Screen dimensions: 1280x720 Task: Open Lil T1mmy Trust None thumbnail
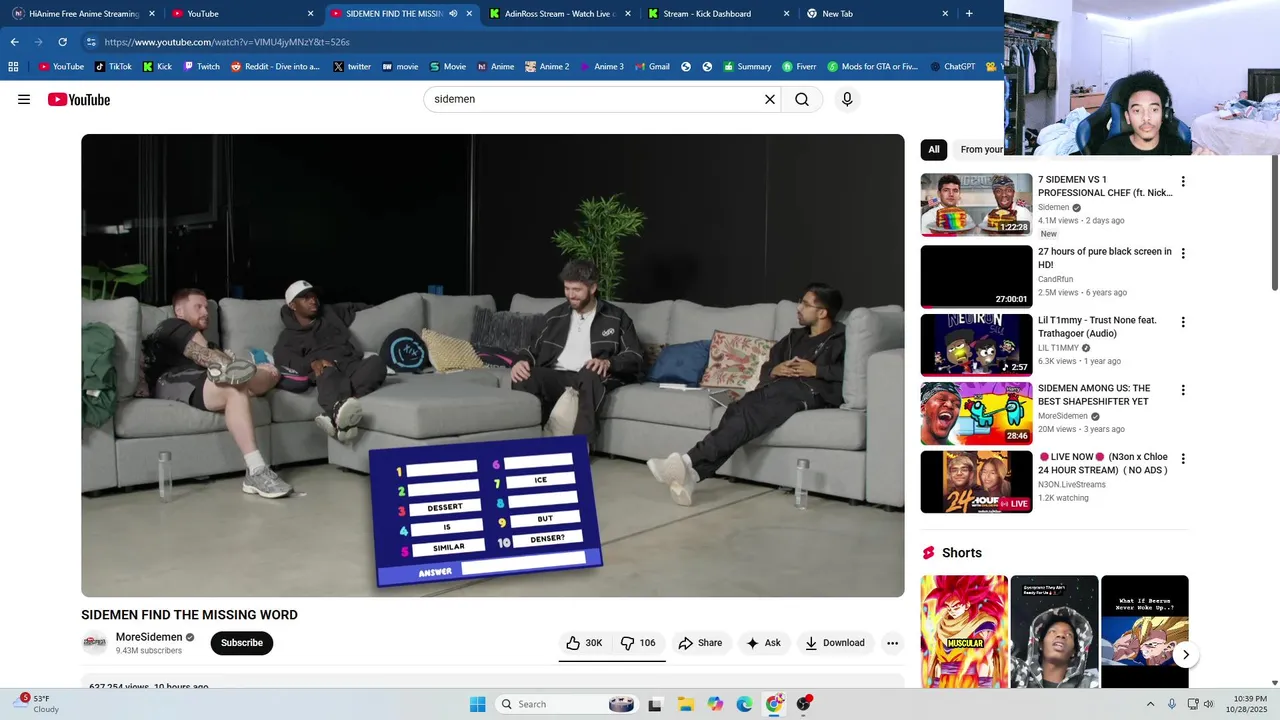(976, 345)
